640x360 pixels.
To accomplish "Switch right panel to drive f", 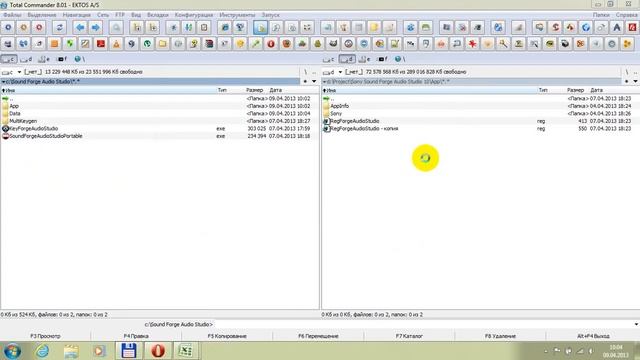I will 382,59.
